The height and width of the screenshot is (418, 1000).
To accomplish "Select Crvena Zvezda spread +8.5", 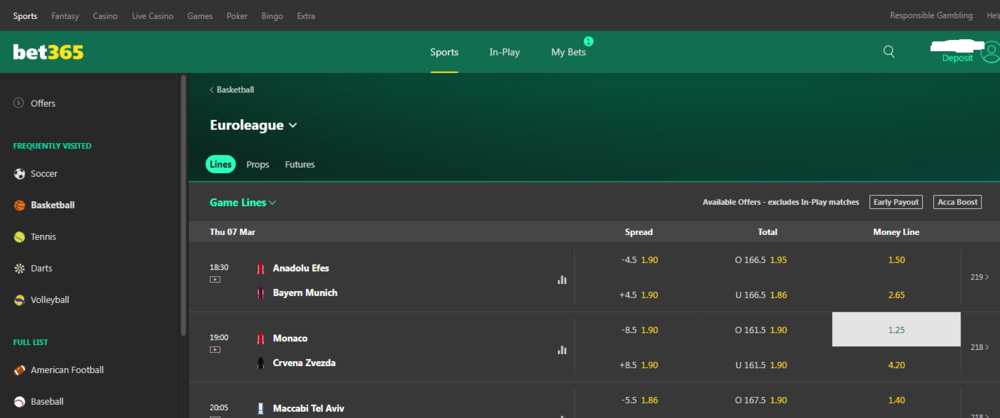I will (x=639, y=365).
